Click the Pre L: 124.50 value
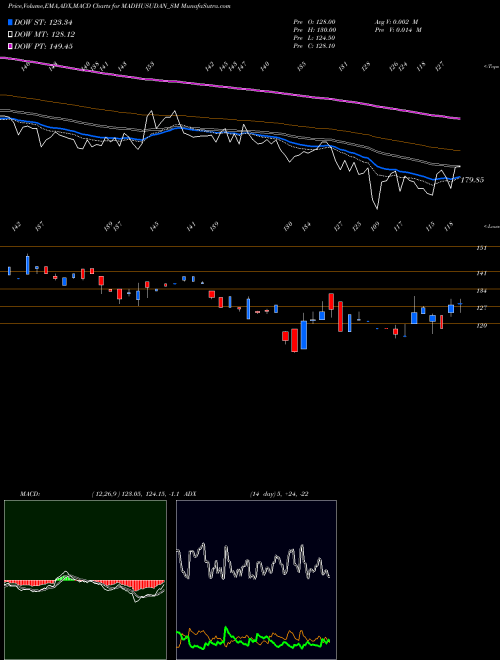 [x=314, y=38]
